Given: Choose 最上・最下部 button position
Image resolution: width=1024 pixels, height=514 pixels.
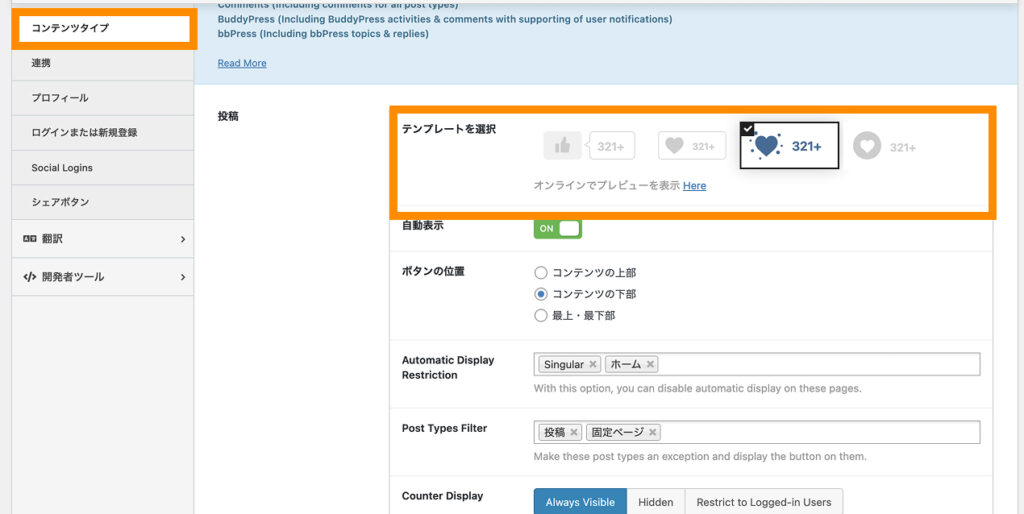Looking at the screenshot, I should (x=541, y=316).
